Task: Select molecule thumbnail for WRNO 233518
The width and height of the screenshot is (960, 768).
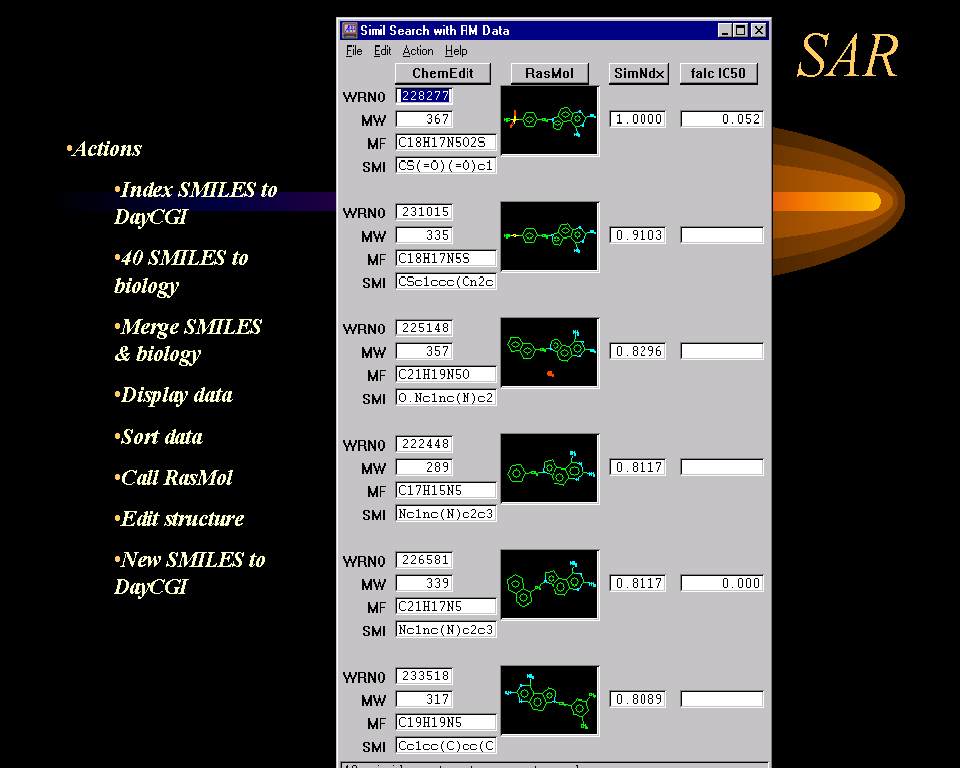Action: tap(549, 700)
